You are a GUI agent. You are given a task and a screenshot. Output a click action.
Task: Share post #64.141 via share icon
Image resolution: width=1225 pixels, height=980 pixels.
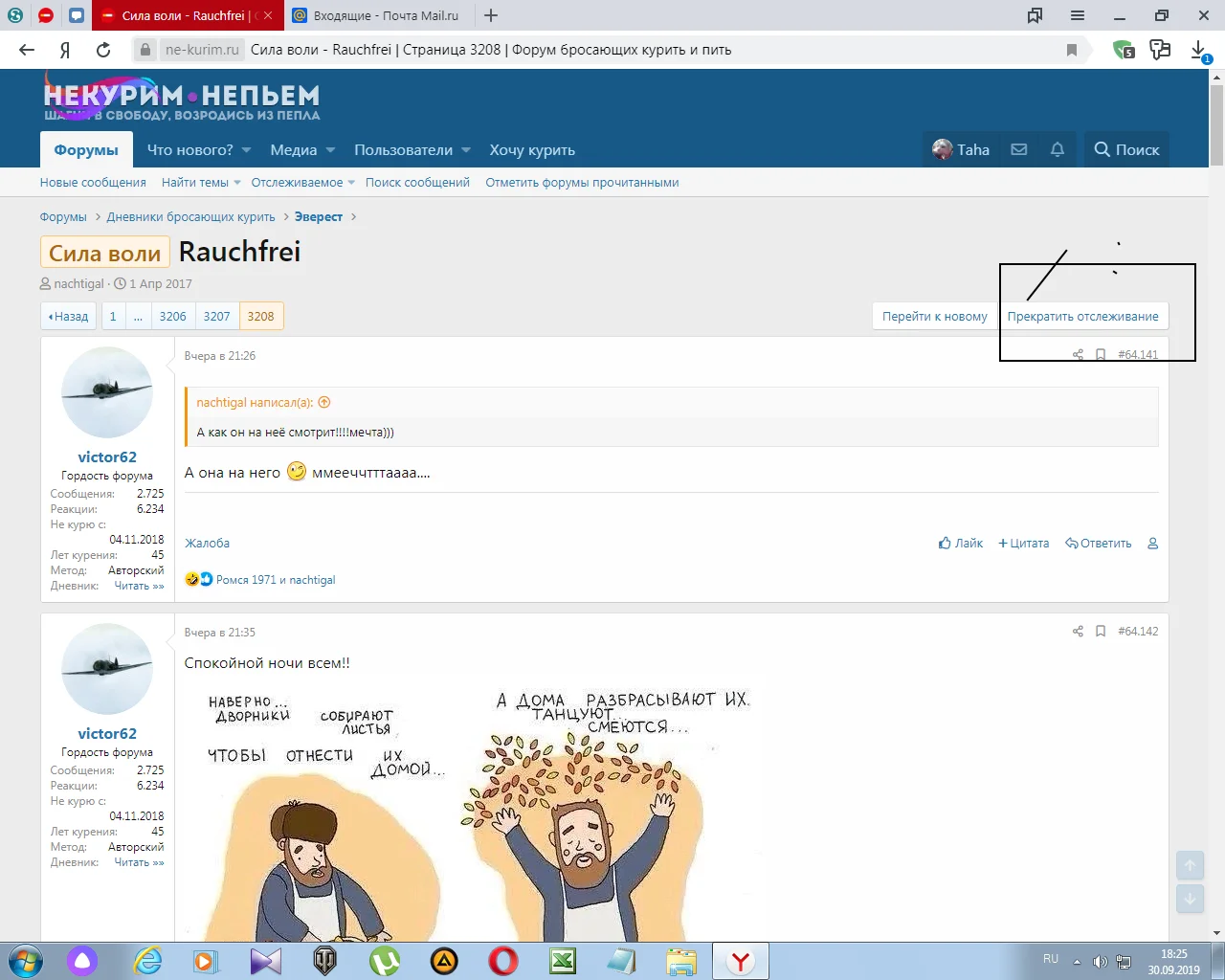pyautogui.click(x=1078, y=355)
